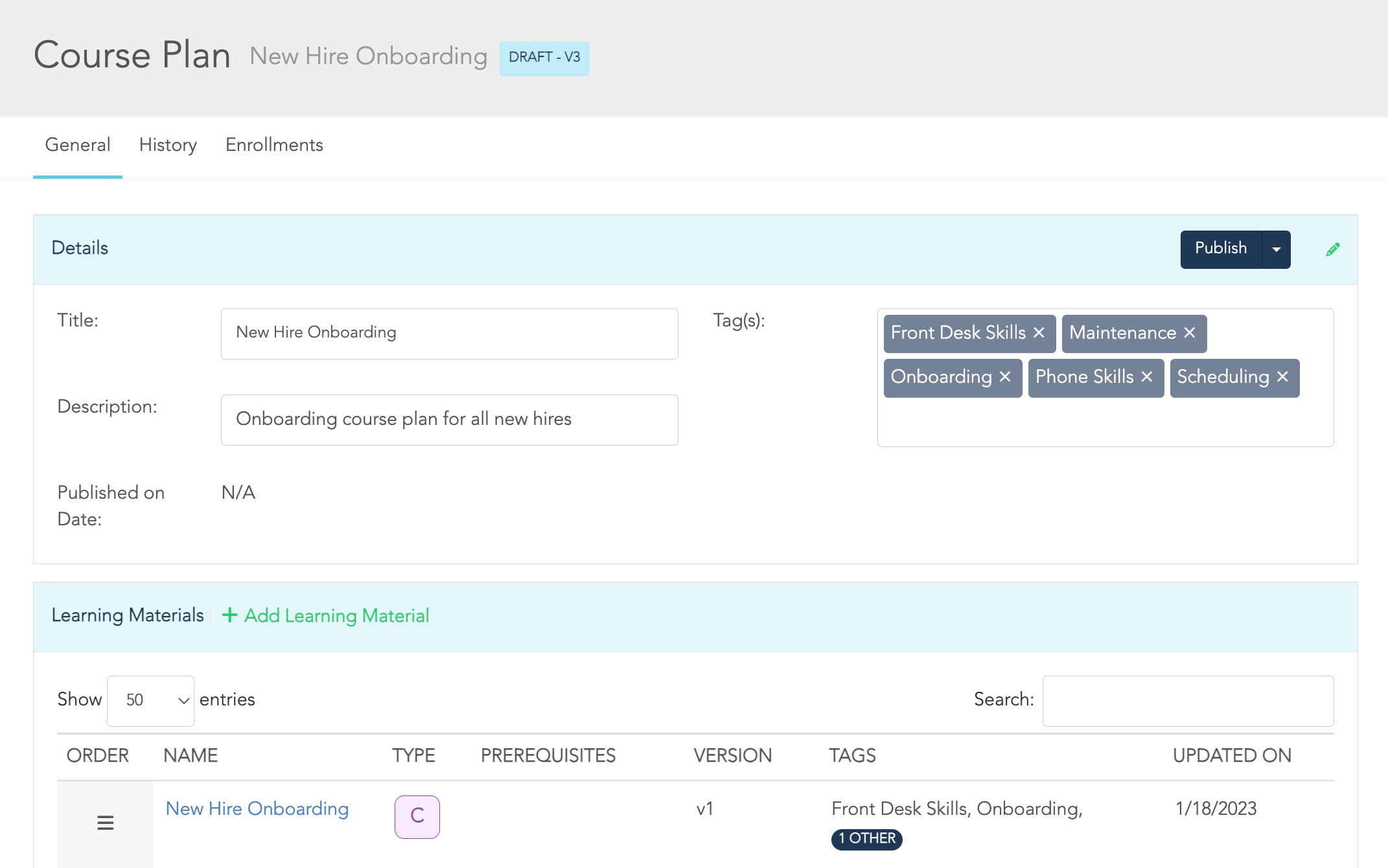Click the Description input field
Image resolution: width=1388 pixels, height=868 pixels.
(450, 420)
